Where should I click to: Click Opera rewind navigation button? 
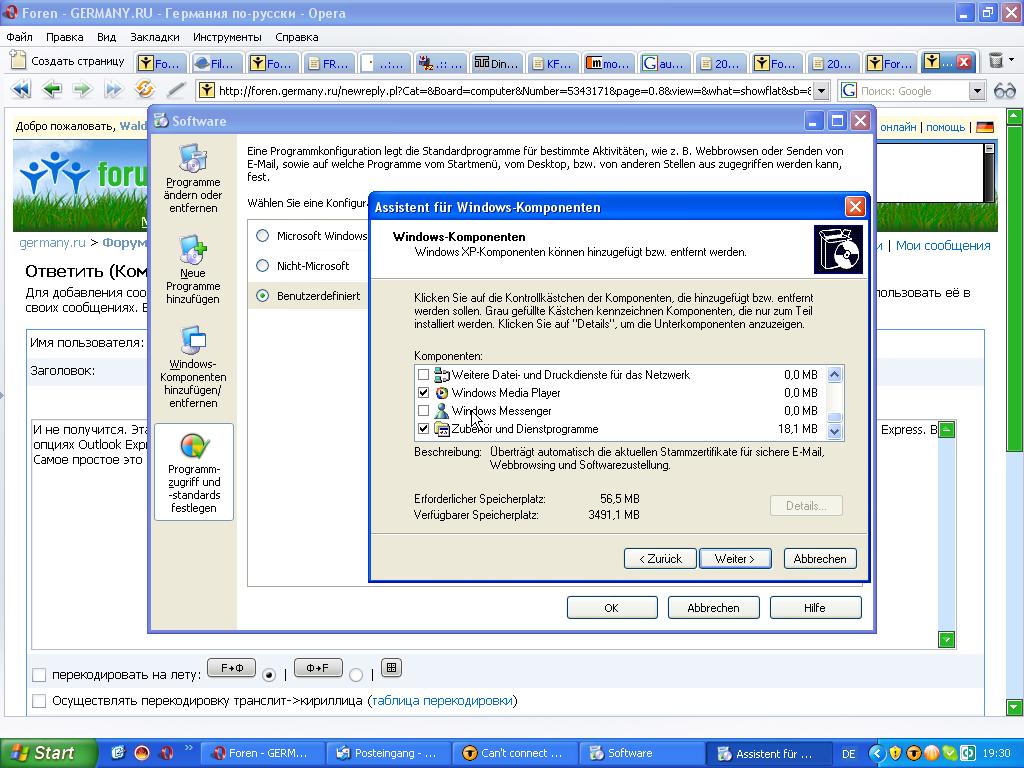(21, 89)
